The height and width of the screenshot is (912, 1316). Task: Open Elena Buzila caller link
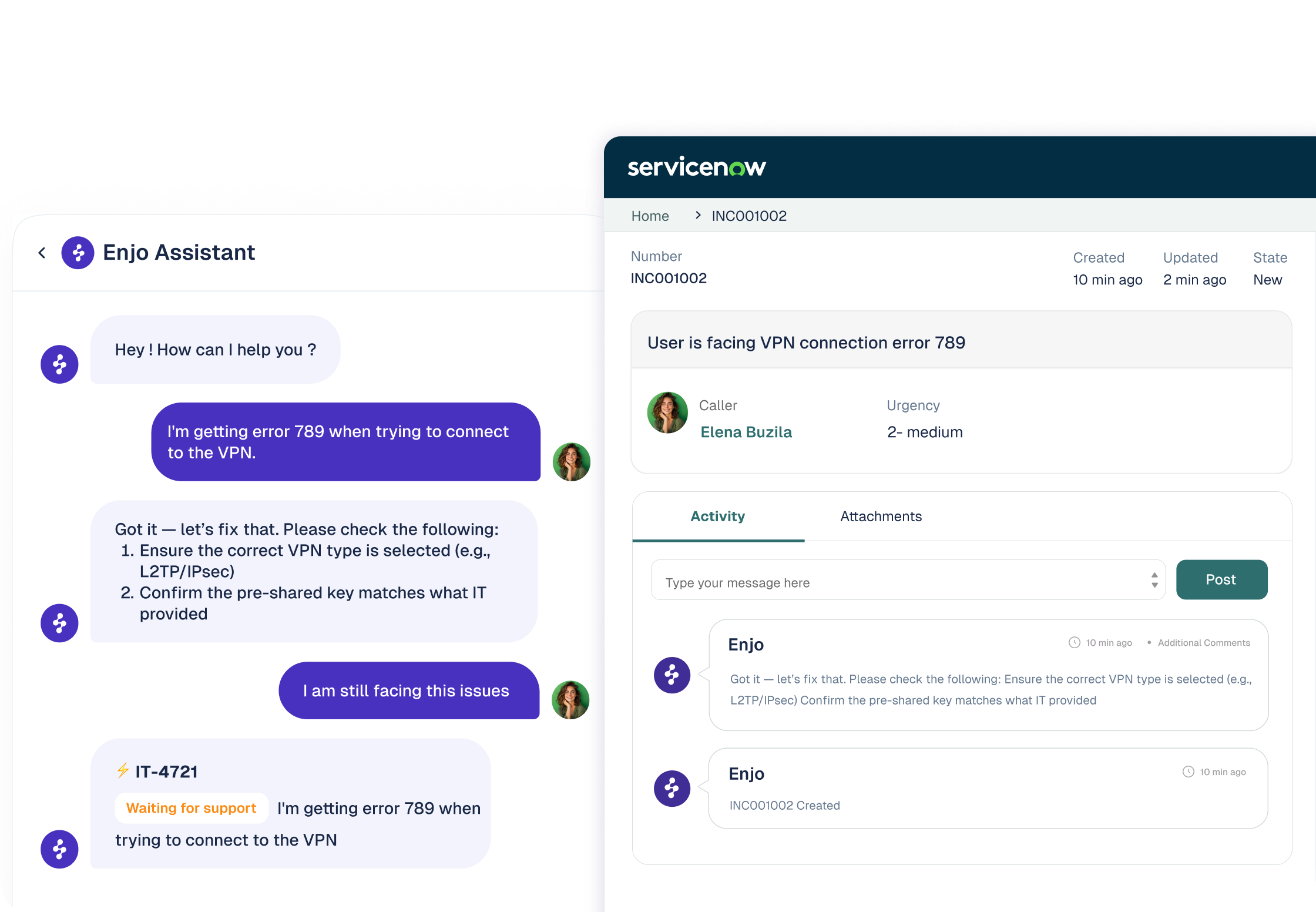(746, 432)
